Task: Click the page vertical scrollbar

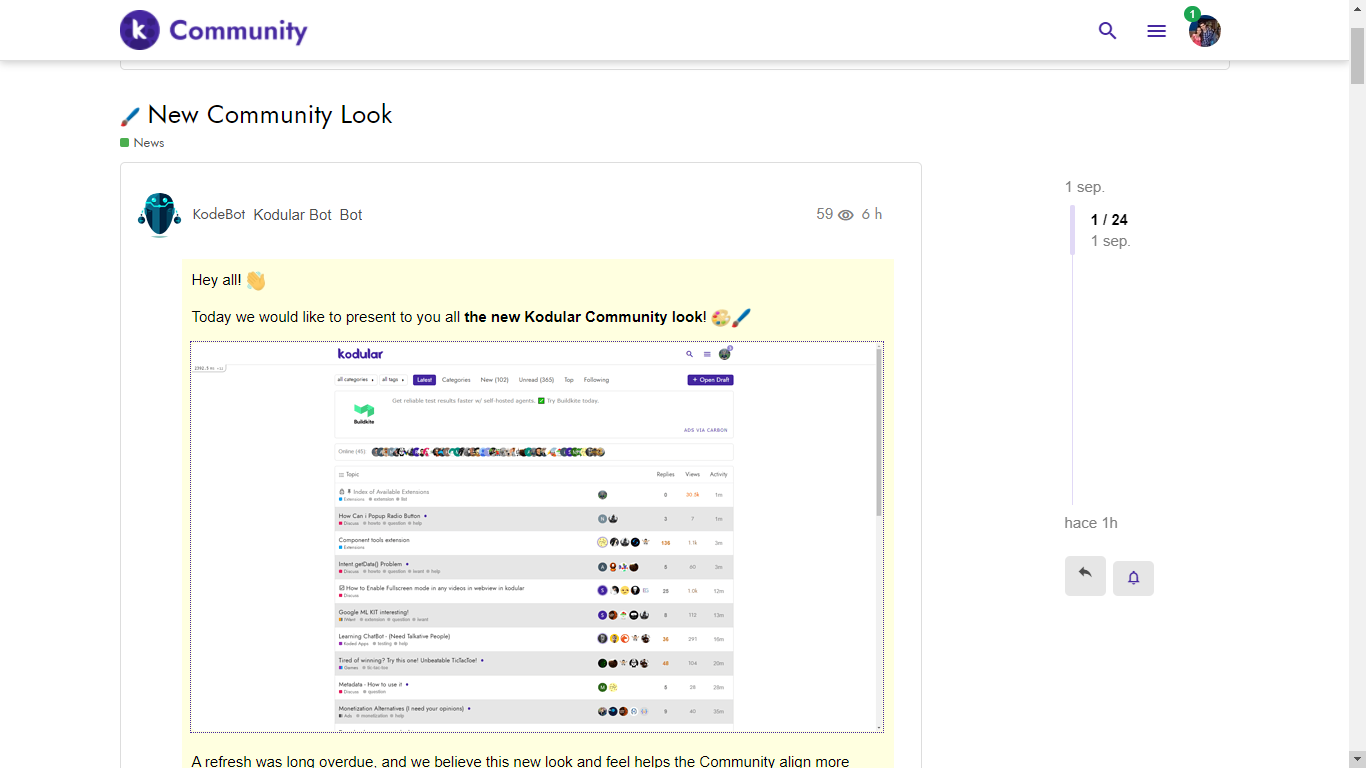Action: tap(1357, 400)
